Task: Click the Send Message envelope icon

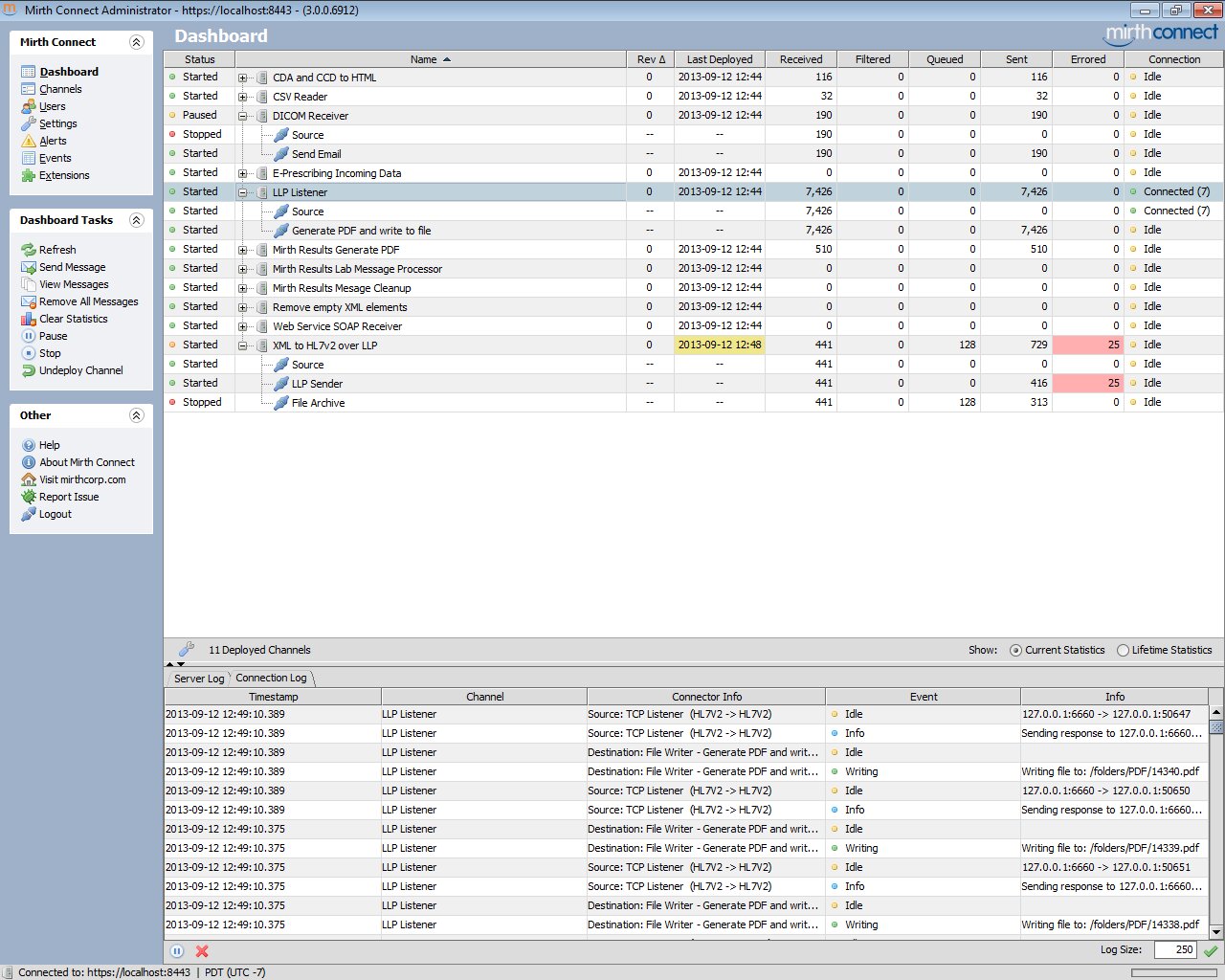Action: tap(29, 267)
